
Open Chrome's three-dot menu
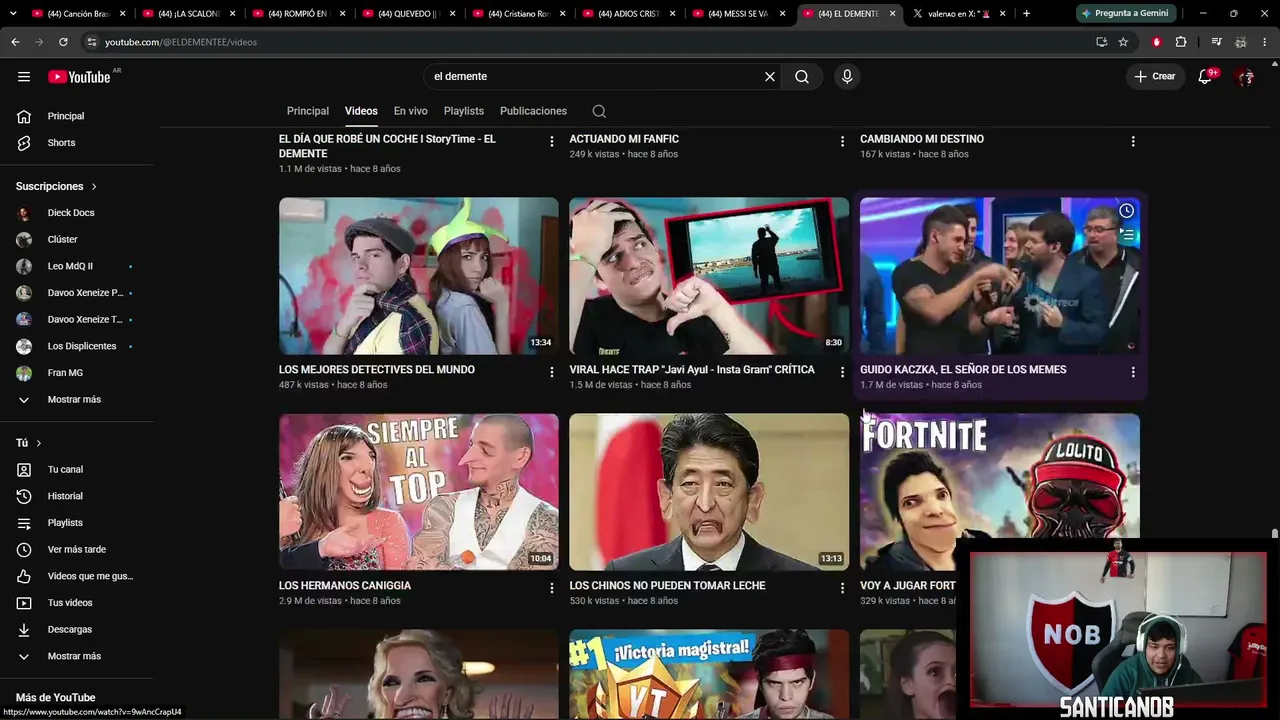(x=1265, y=42)
